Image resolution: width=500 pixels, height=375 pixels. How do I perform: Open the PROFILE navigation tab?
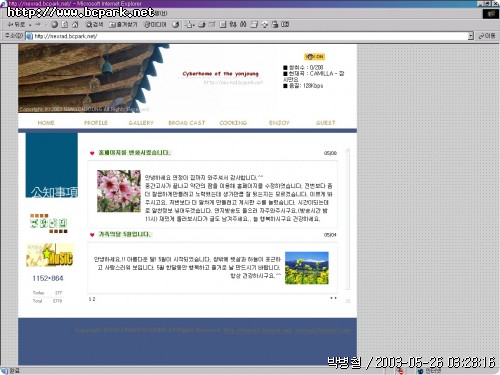pos(96,123)
